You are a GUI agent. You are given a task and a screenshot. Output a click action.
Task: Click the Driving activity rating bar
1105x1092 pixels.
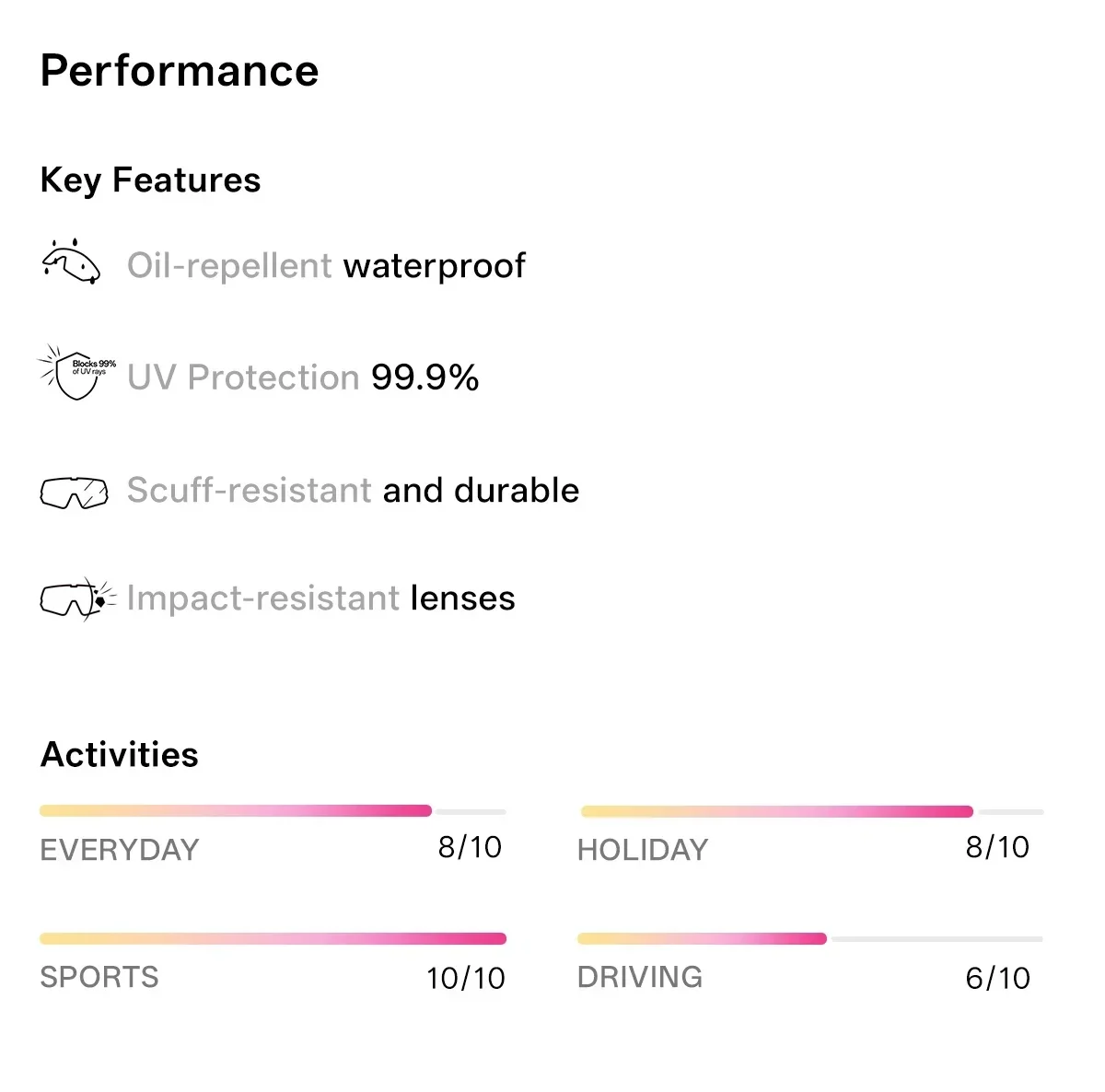(x=810, y=938)
